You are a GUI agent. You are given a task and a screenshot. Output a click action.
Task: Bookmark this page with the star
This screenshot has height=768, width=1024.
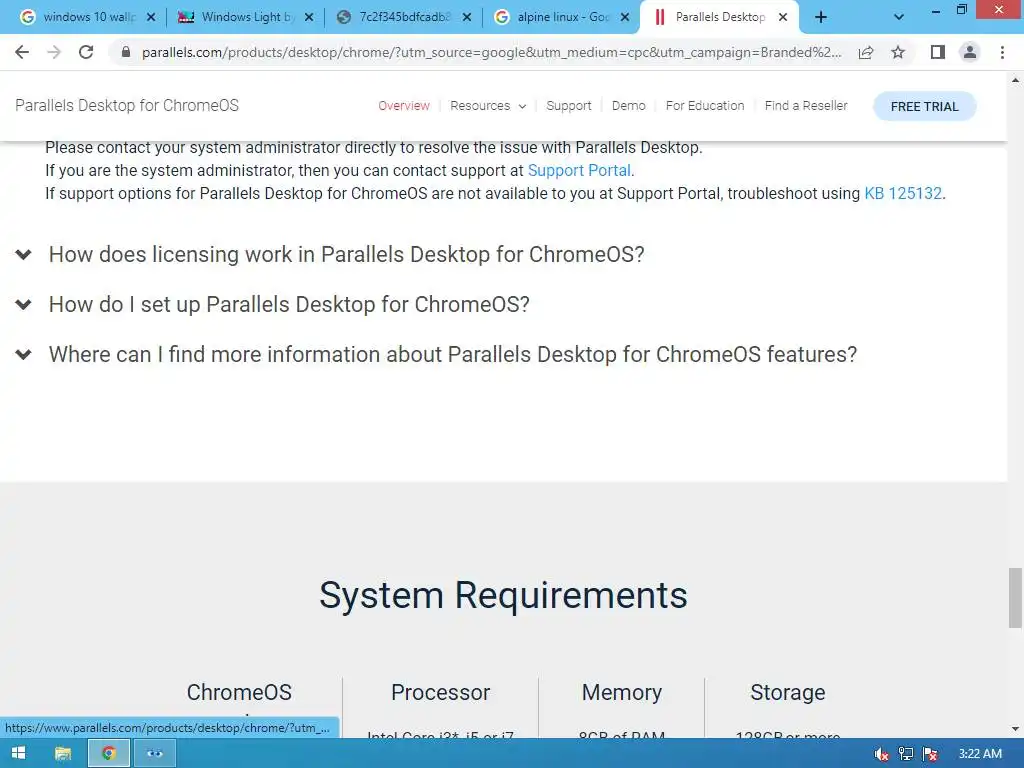898,52
